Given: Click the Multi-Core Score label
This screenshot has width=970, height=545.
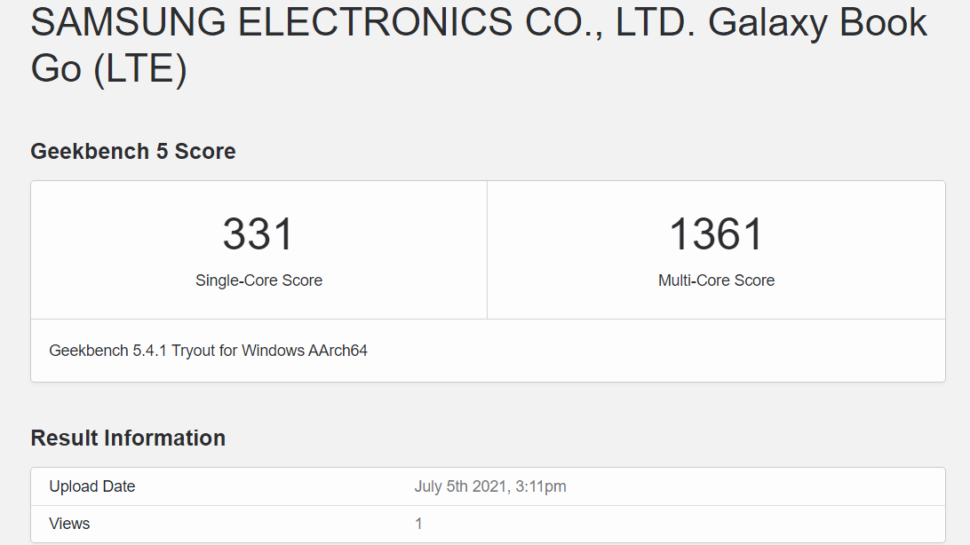Looking at the screenshot, I should pos(716,281).
